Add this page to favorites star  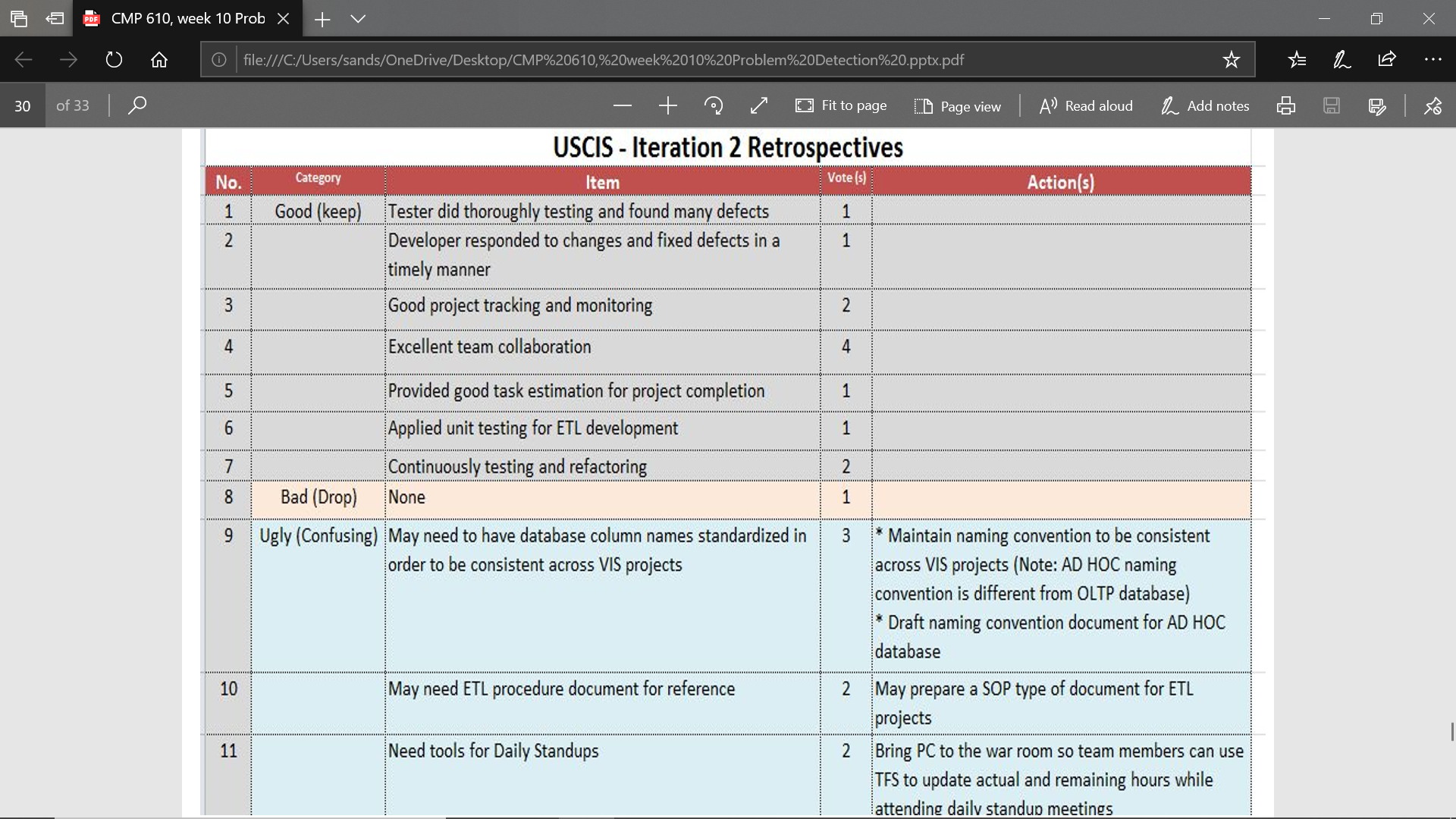[1232, 59]
